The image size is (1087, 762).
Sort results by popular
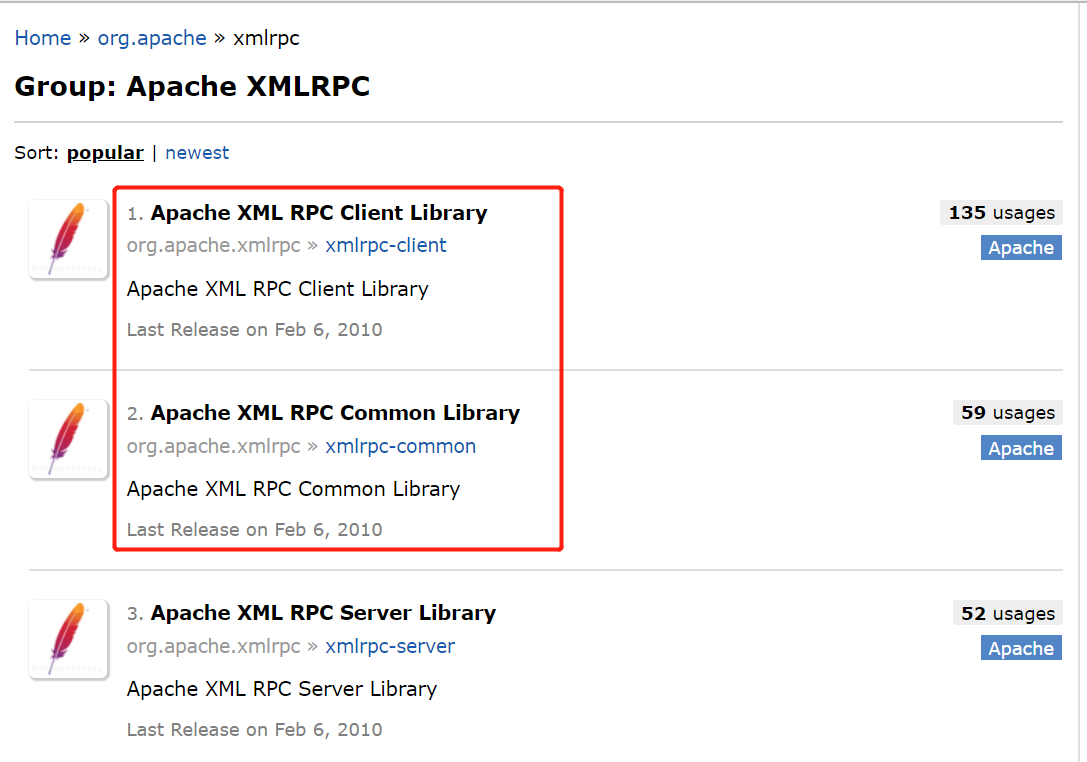[105, 153]
